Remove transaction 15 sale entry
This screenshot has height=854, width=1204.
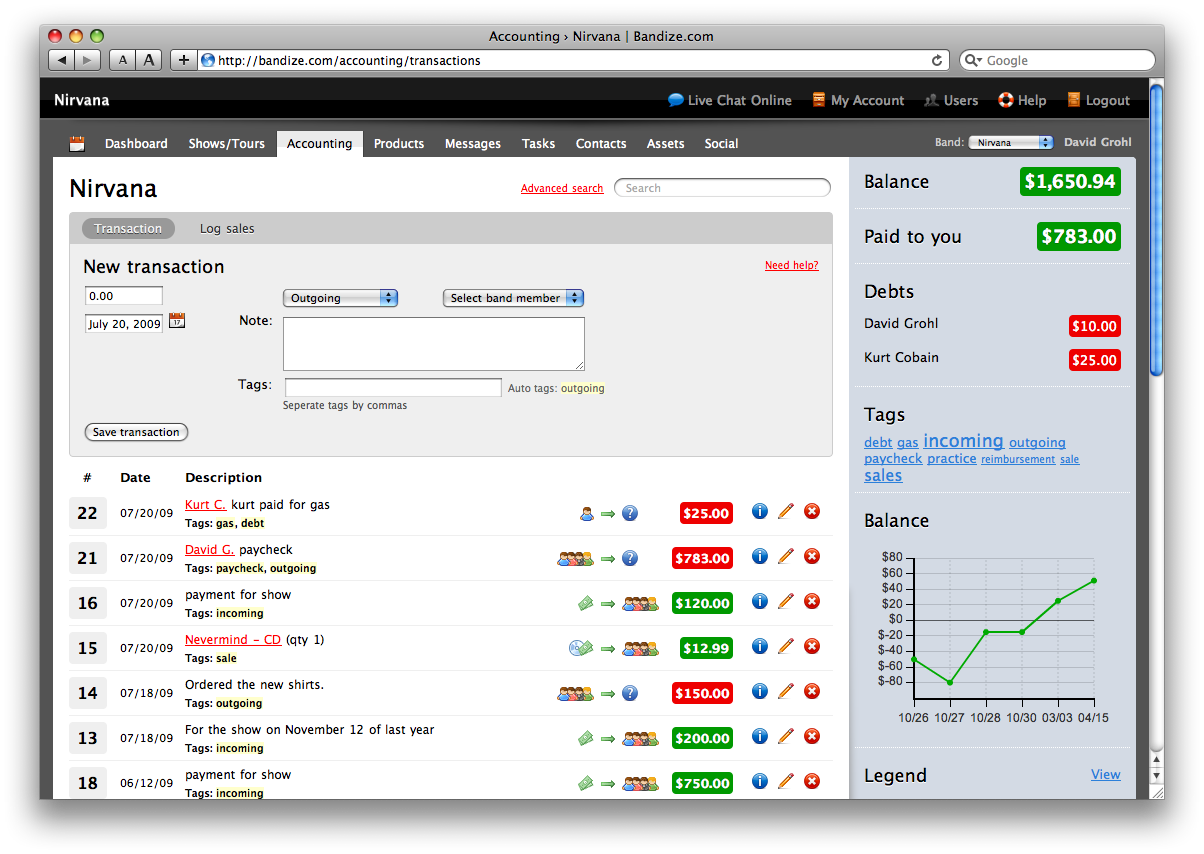click(x=812, y=647)
